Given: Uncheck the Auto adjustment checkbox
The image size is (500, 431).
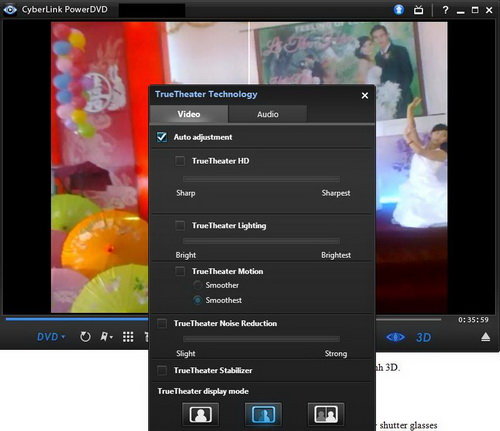Looking at the screenshot, I should click(162, 137).
